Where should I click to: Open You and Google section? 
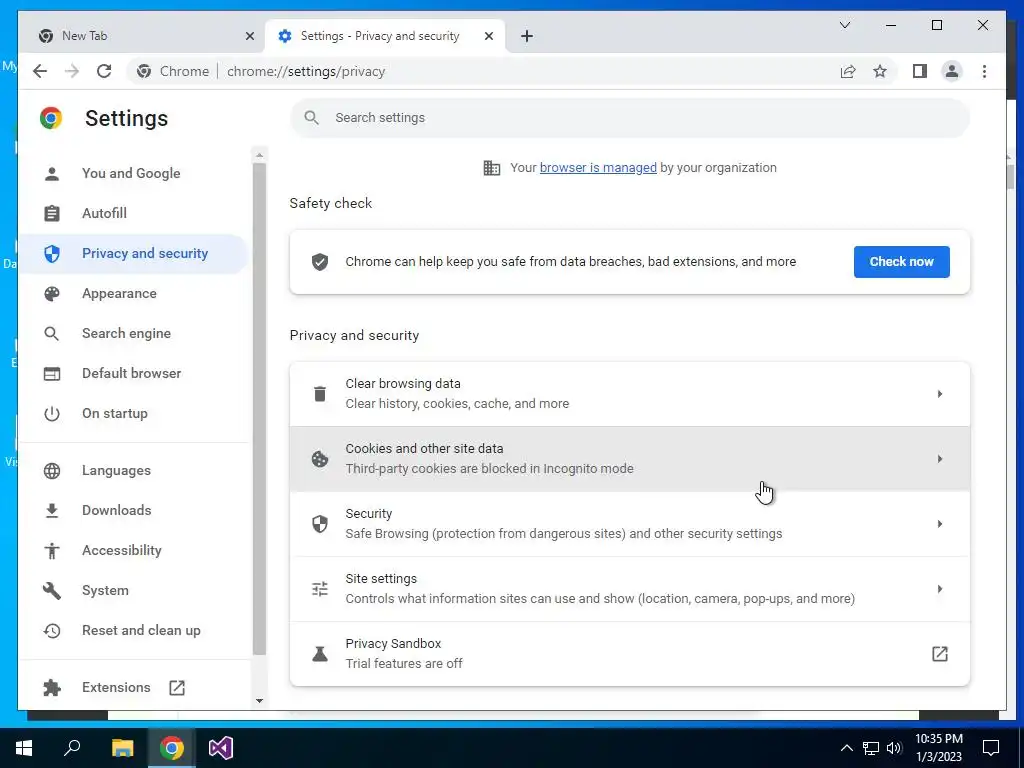pyautogui.click(x=133, y=173)
